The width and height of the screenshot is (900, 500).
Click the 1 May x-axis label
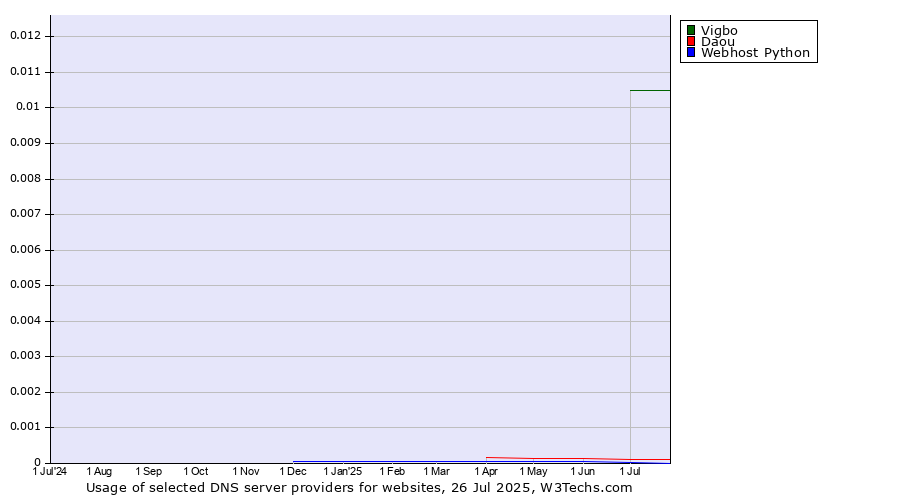[533, 471]
